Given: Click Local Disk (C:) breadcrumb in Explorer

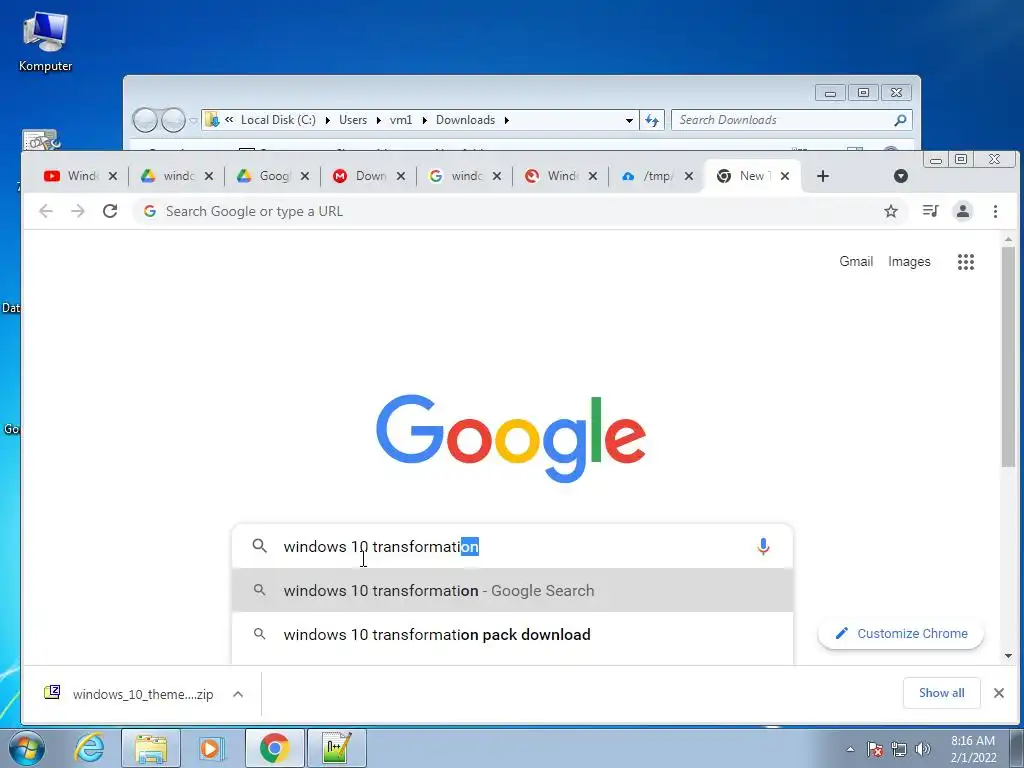Looking at the screenshot, I should point(278,120).
